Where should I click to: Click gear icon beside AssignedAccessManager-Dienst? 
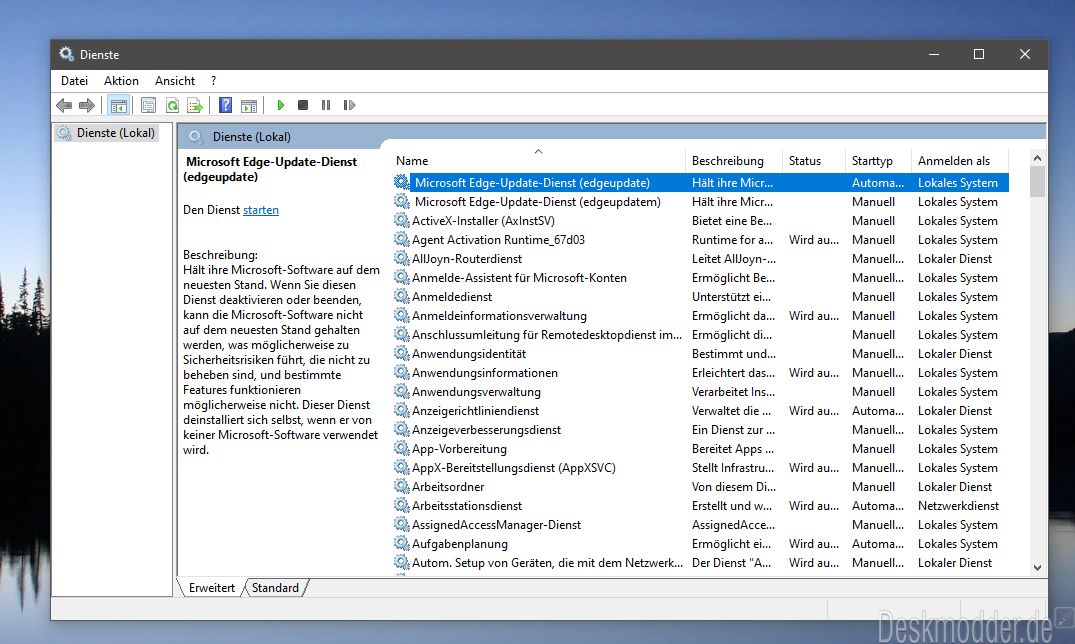click(x=402, y=524)
